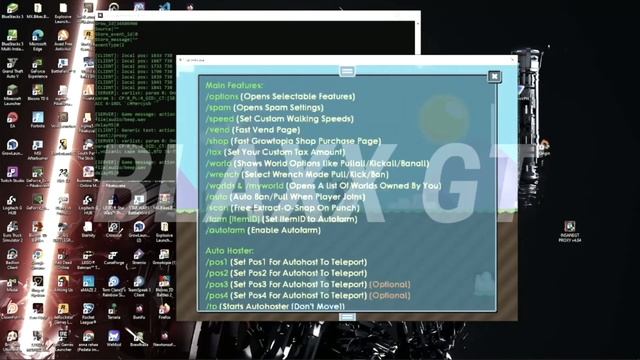Click the "/options" command text

[222, 97]
